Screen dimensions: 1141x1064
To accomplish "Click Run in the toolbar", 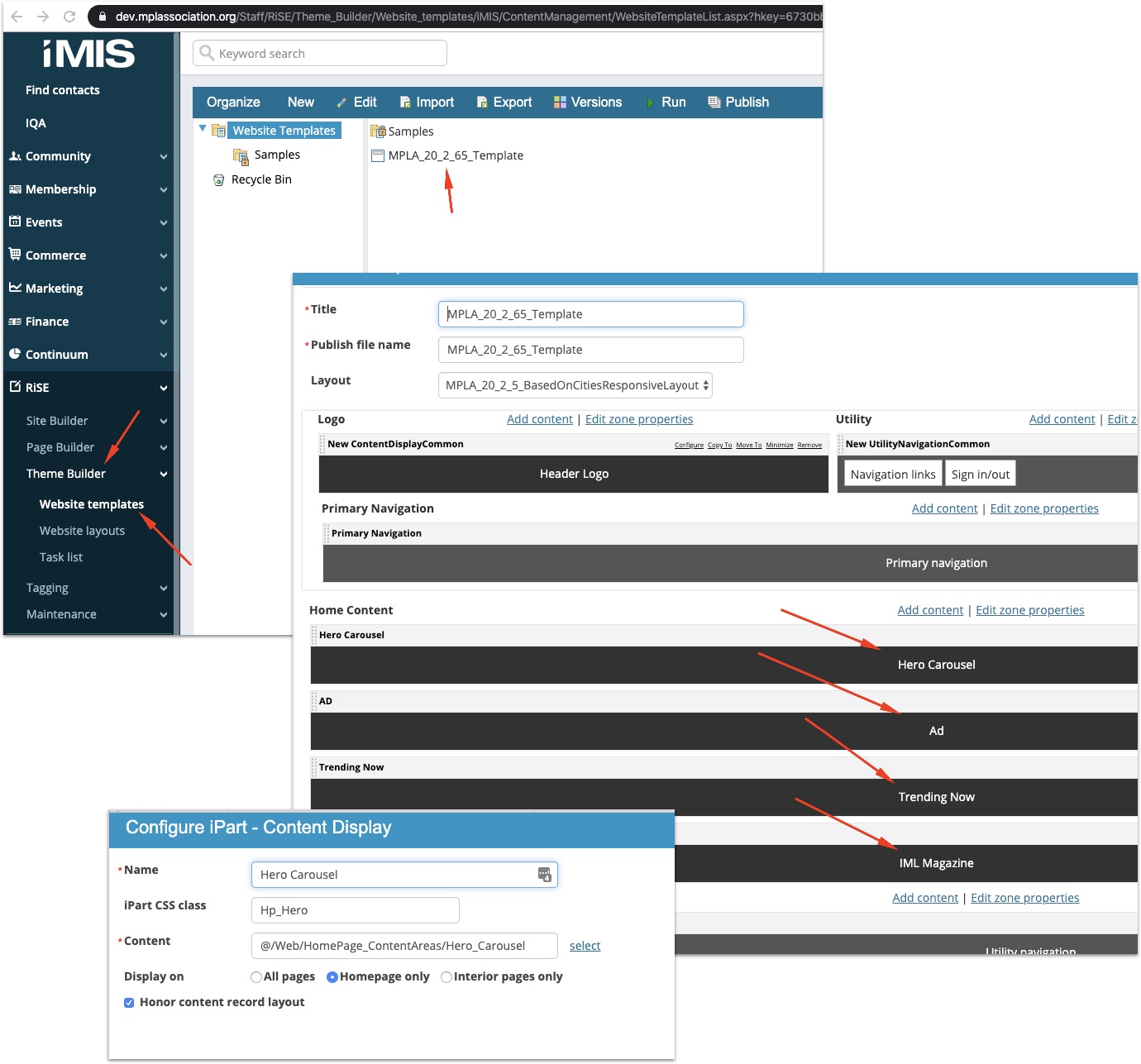I will point(666,103).
